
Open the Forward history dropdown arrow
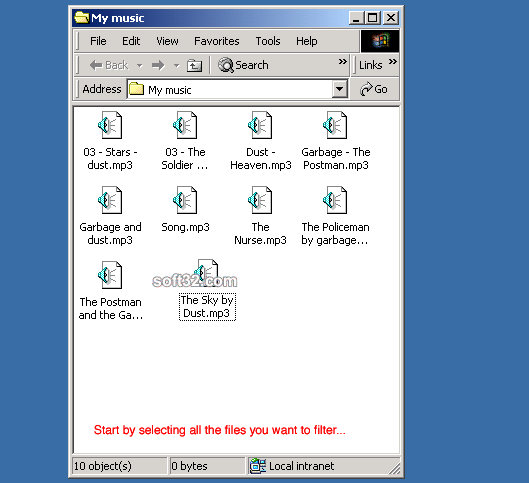[176, 65]
